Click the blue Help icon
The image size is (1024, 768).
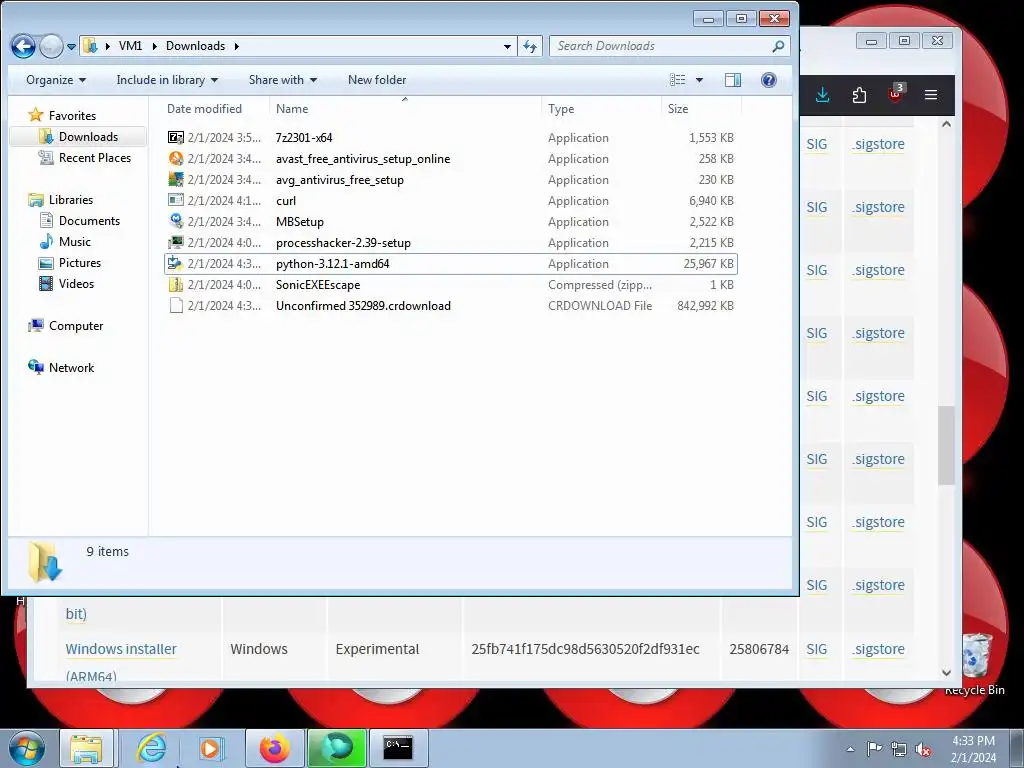(x=769, y=80)
